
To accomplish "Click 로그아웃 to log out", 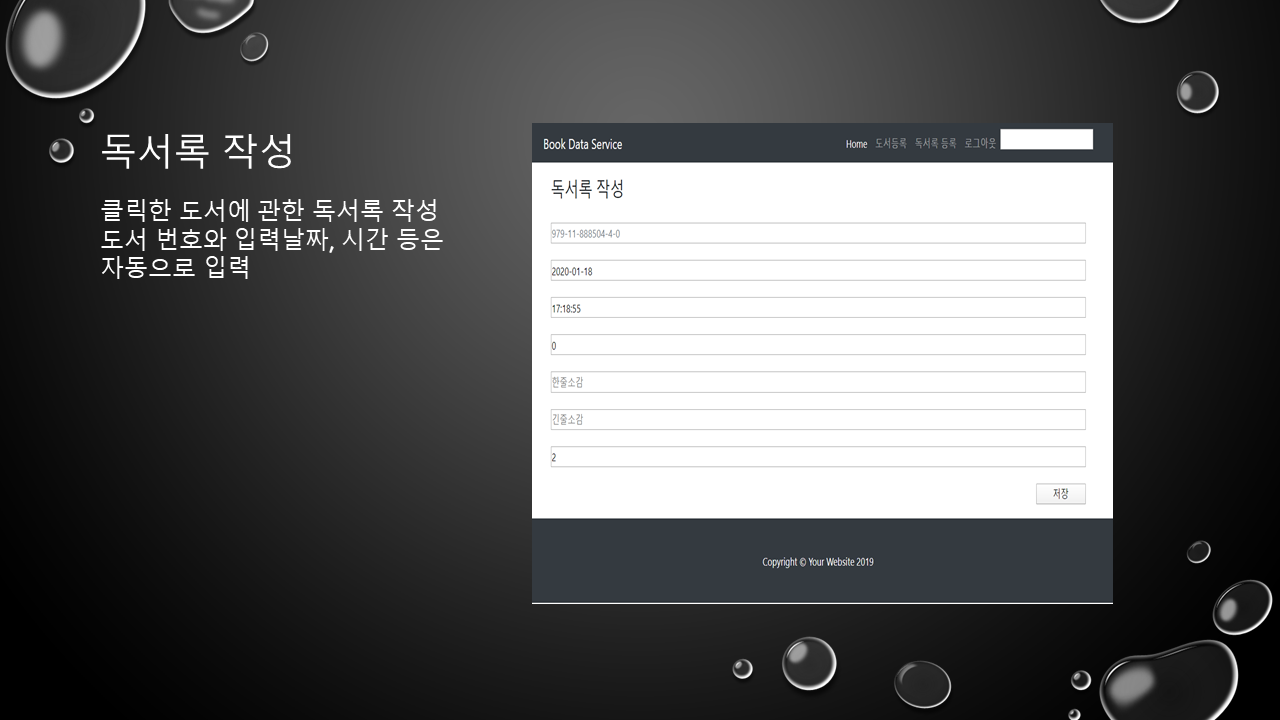I will [x=980, y=144].
